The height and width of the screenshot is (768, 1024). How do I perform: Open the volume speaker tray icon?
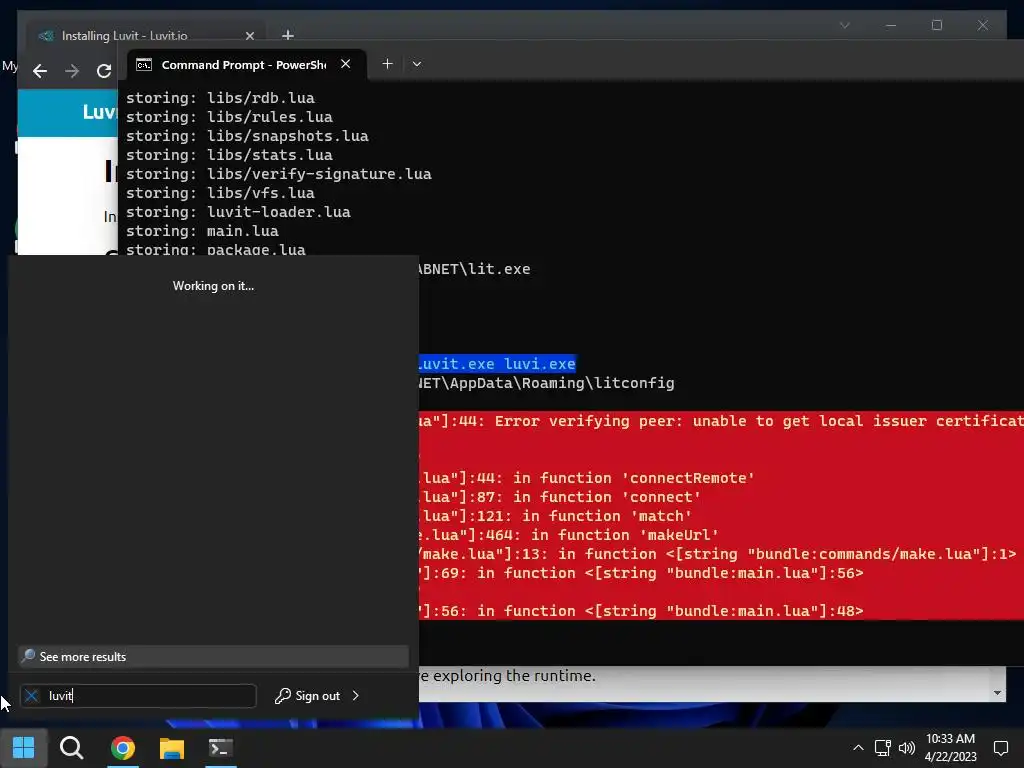(906, 748)
